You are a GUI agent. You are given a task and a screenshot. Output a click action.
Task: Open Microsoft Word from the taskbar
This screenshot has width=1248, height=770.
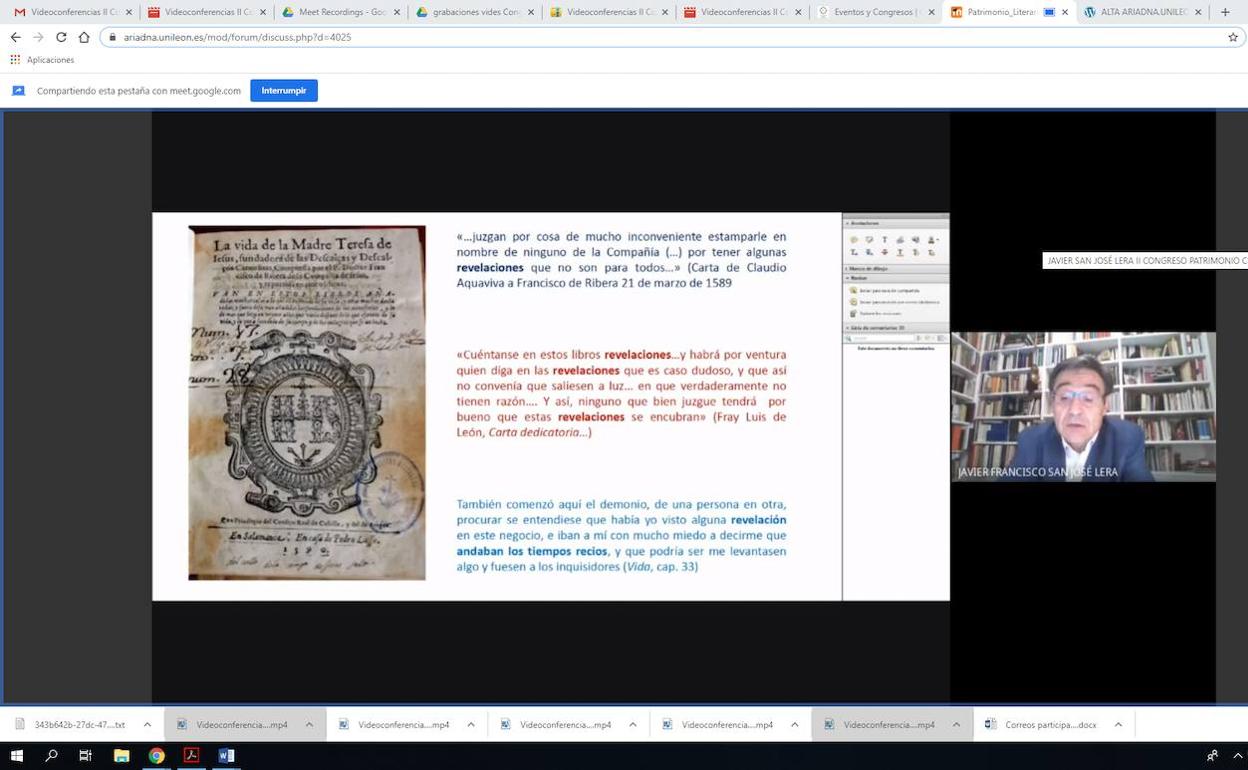(226, 755)
